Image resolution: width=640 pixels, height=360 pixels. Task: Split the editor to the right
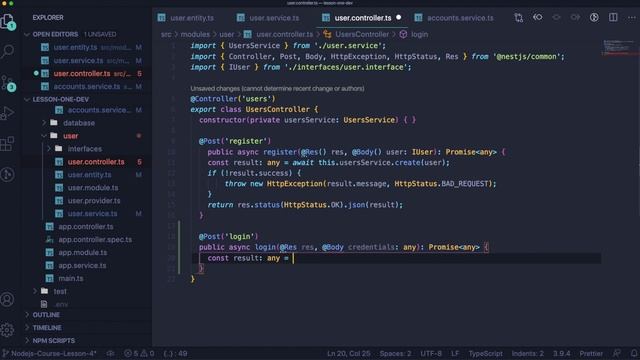pyautogui.click(x=613, y=18)
